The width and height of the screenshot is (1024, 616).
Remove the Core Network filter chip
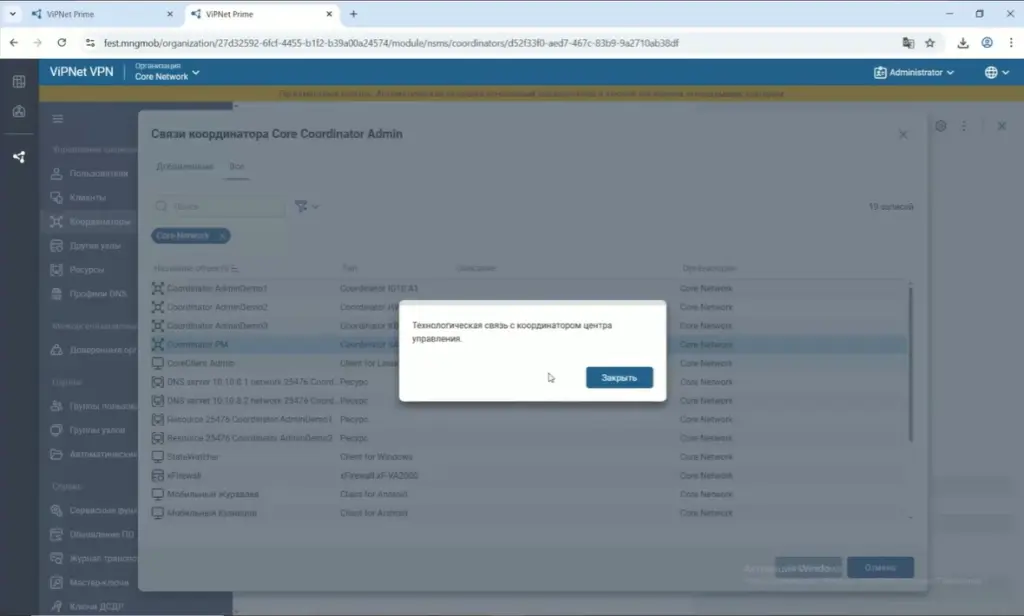(x=222, y=236)
